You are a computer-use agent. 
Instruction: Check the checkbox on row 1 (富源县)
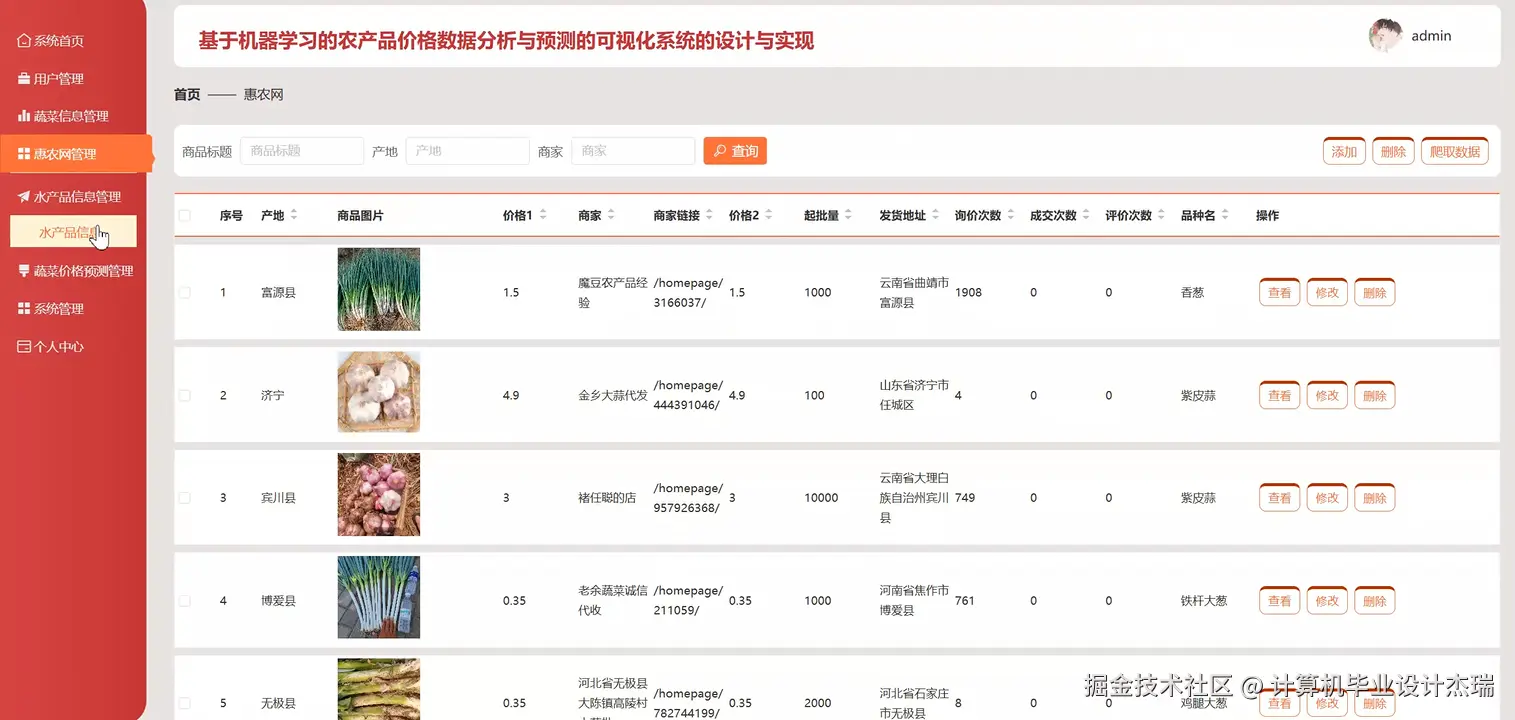pos(186,292)
